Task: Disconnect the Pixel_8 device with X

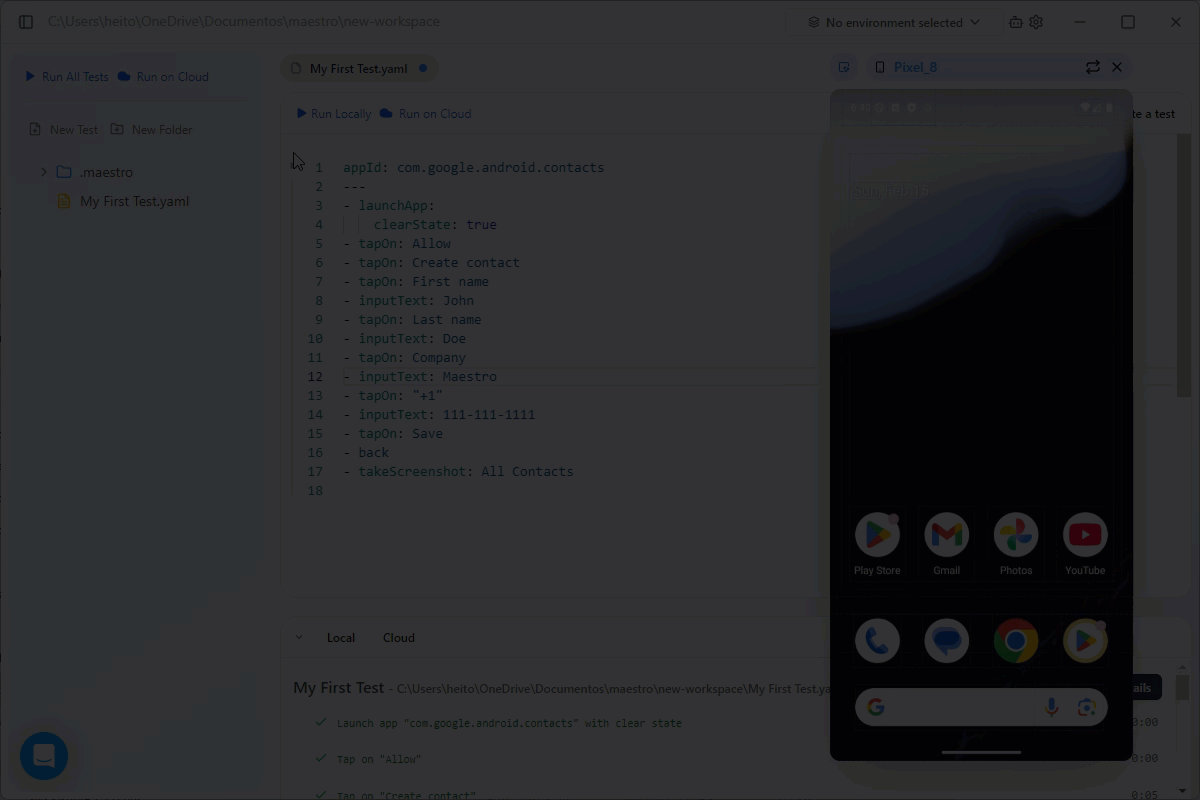Action: 1117,67
